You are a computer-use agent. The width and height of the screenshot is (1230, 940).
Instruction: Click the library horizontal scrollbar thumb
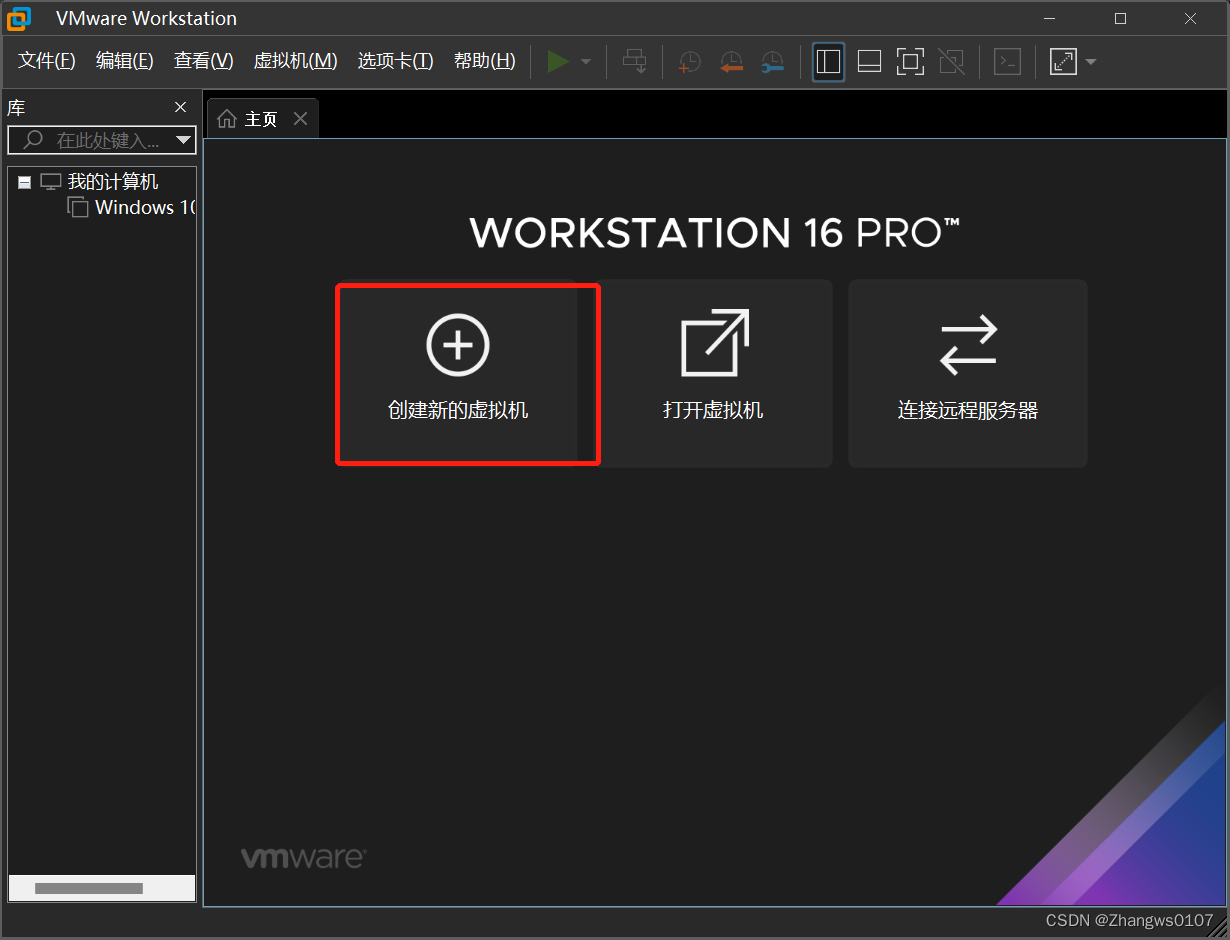[x=89, y=888]
